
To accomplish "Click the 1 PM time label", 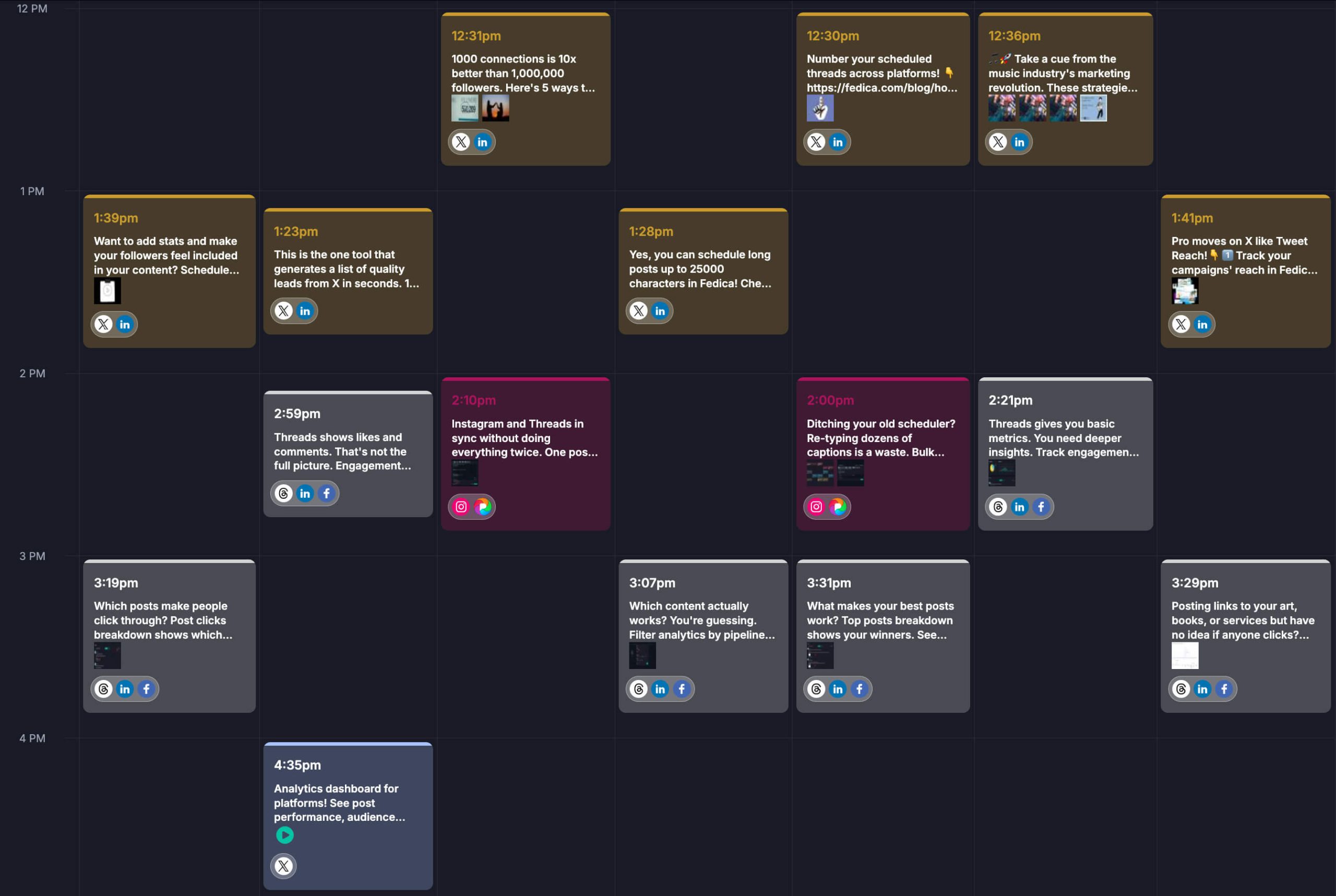I will pos(32,192).
